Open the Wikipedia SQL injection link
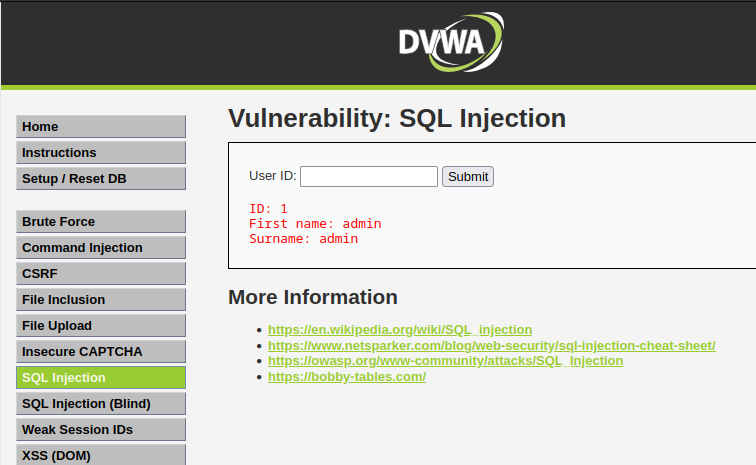Image resolution: width=756 pixels, height=465 pixels. (400, 329)
